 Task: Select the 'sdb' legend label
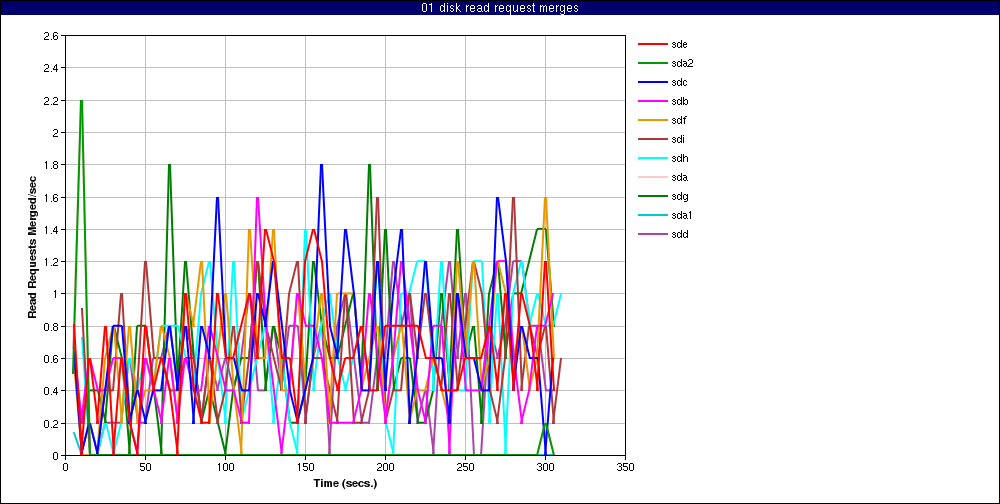[679, 101]
